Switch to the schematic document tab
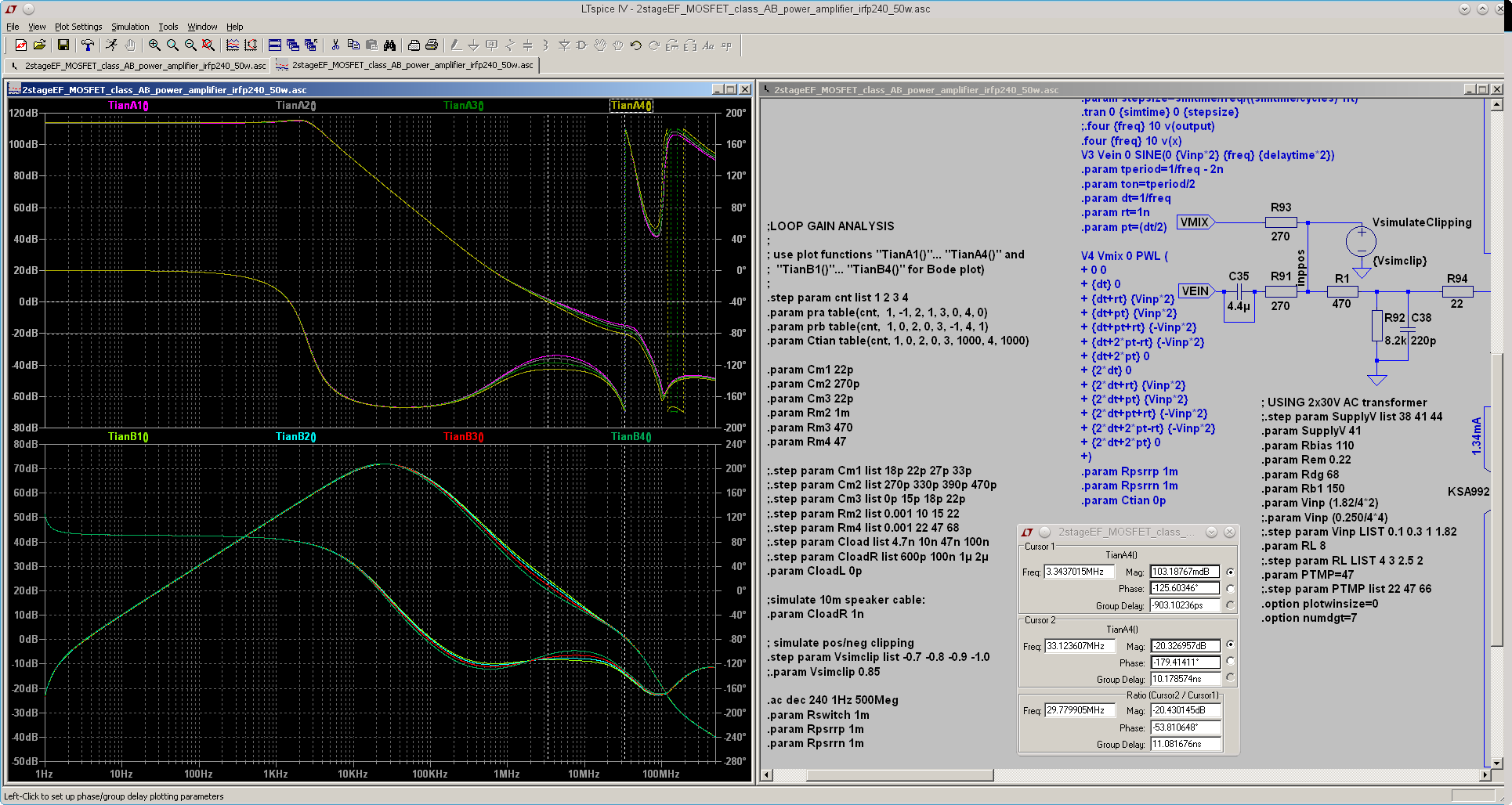Image resolution: width=1512 pixels, height=805 pixels. [138, 66]
